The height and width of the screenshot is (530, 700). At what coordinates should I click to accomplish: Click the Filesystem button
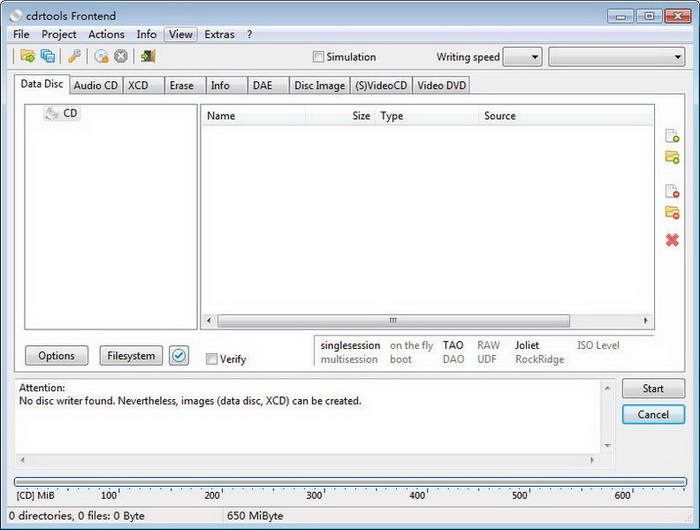131,356
